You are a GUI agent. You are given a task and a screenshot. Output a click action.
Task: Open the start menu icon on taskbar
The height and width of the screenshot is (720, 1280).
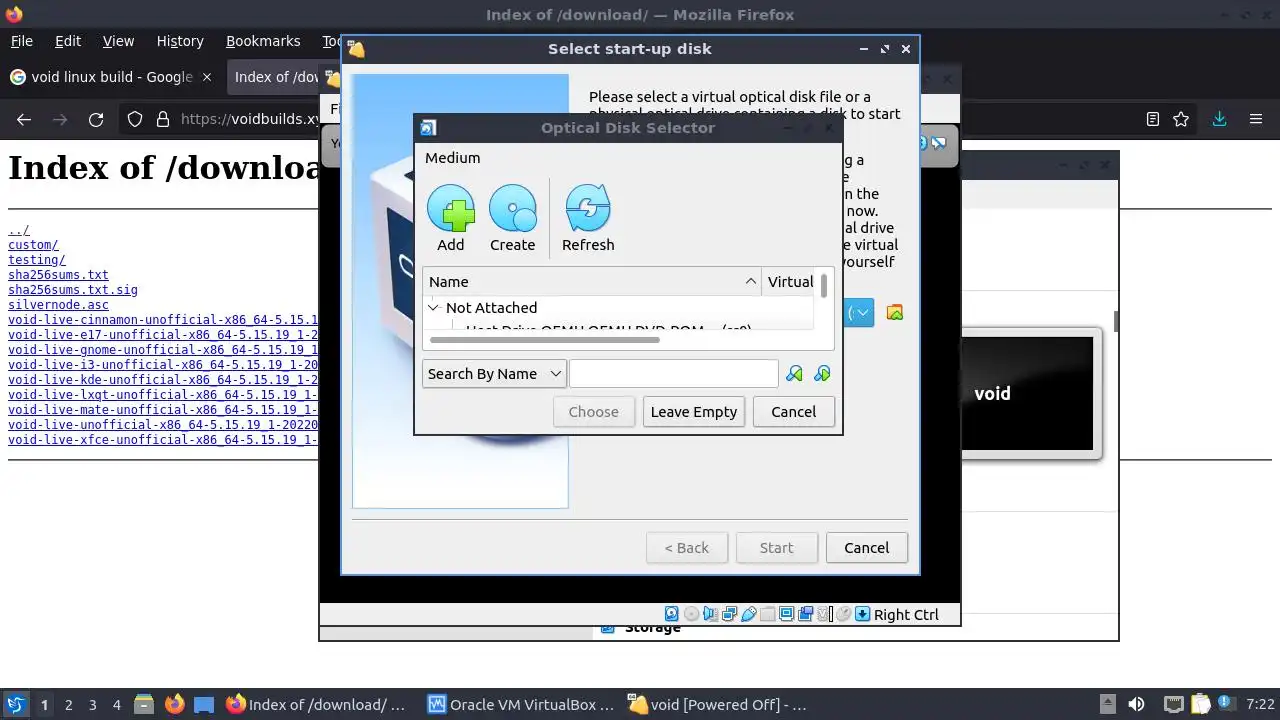(x=15, y=705)
